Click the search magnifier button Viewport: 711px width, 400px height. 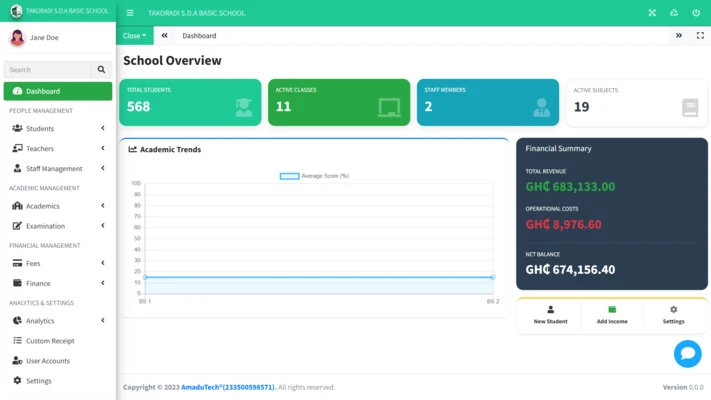102,69
